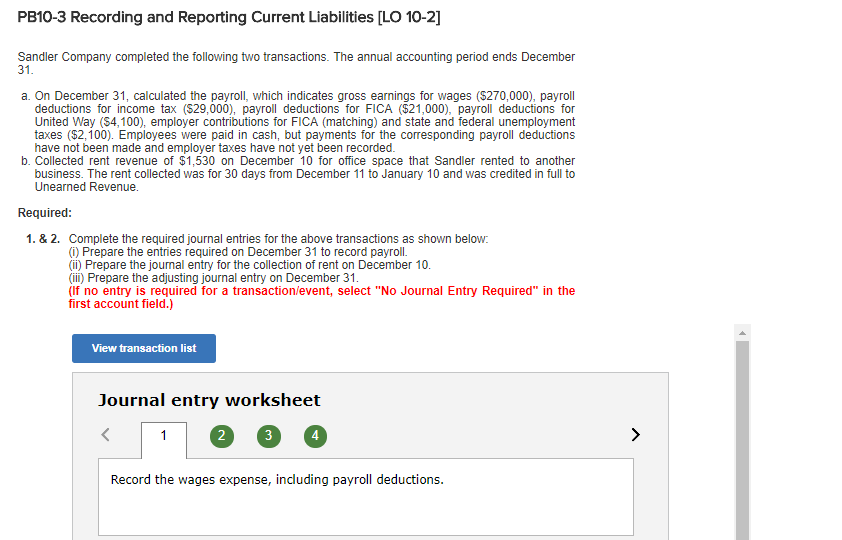Viewport: 842px width, 540px height.
Task: Click the Journal entry worksheet heading
Action: click(x=209, y=400)
